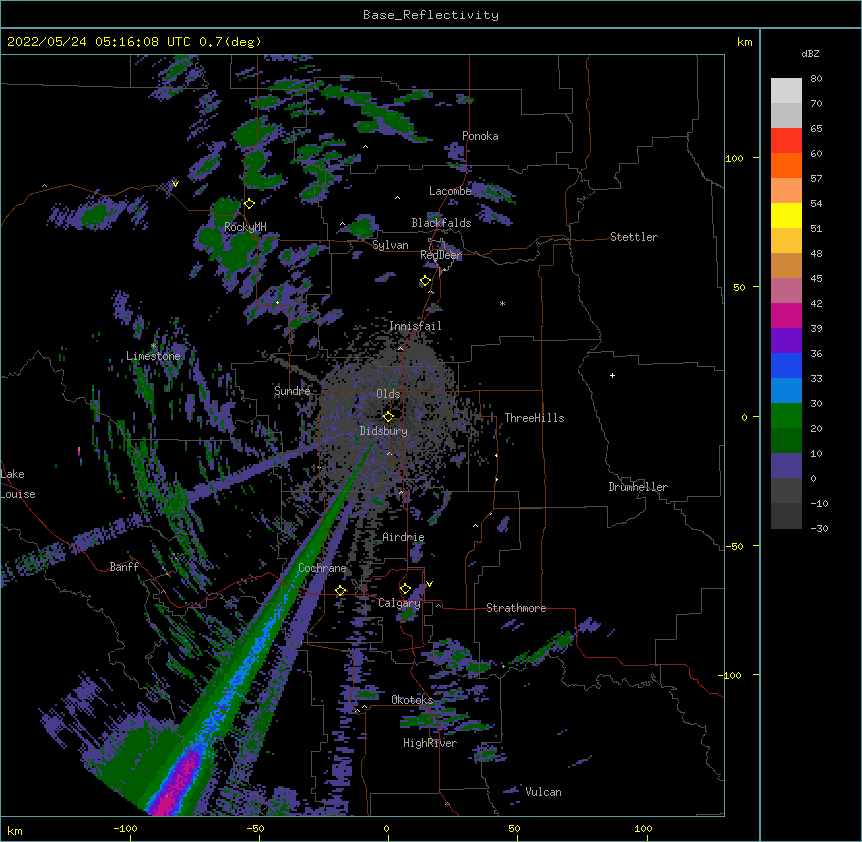862x842 pixels.
Task: Click the 100 tick on the right vertical axis
Action: click(734, 158)
